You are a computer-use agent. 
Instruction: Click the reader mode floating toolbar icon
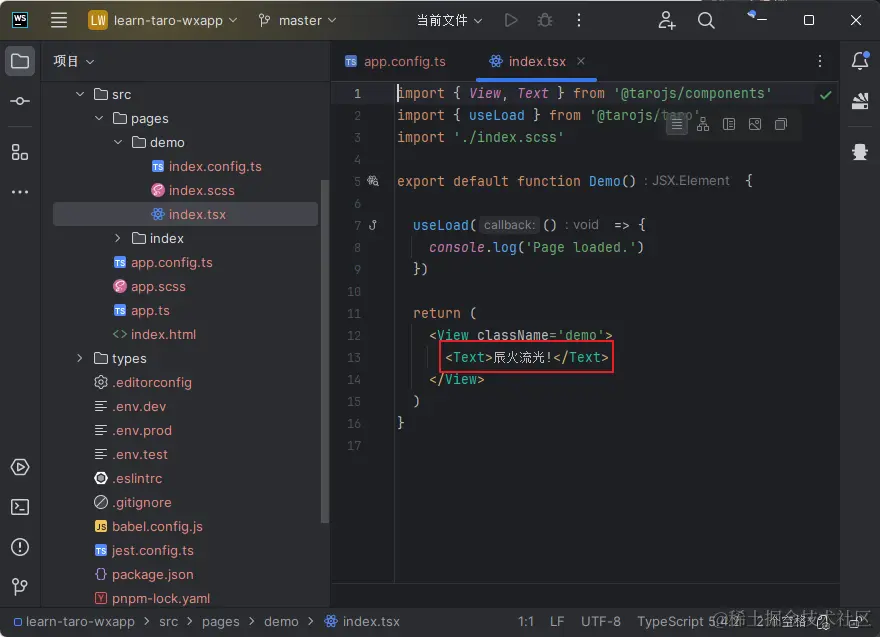(677, 125)
